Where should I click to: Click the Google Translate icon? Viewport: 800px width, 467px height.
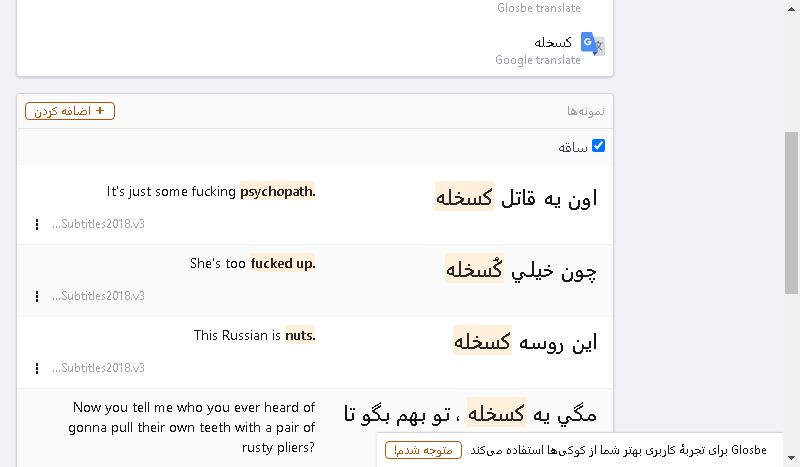pyautogui.click(x=592, y=44)
